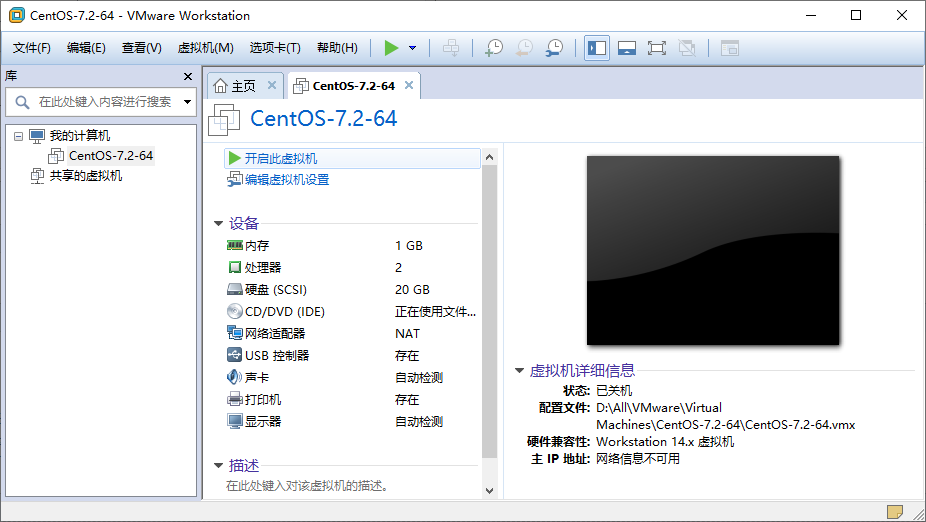Click the Workstation 14.x 虚拟机 compatibility text
926x522 pixels.
coord(665,442)
